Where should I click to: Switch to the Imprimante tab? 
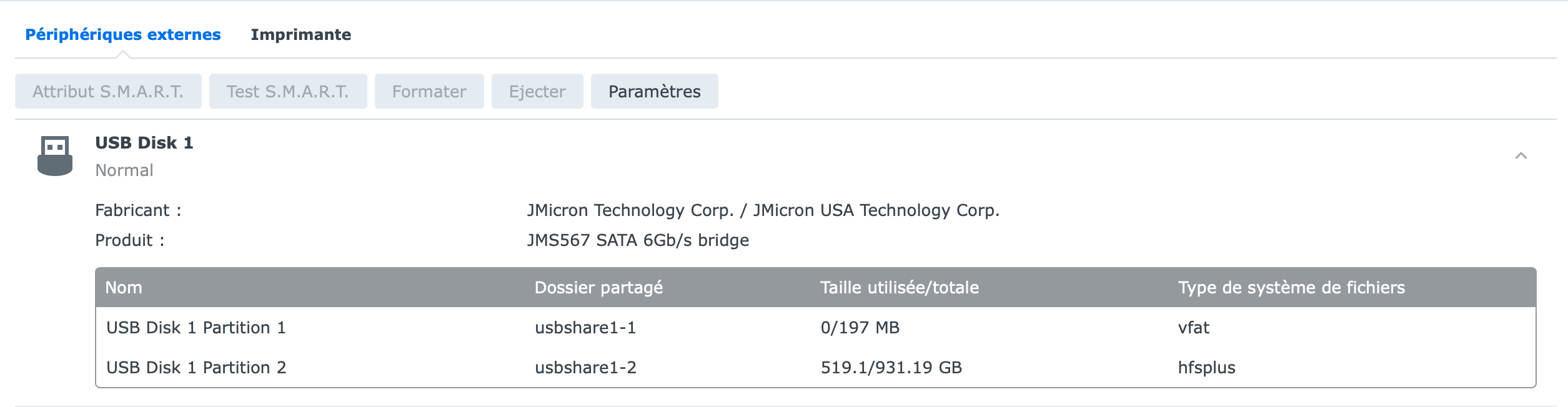[x=300, y=35]
